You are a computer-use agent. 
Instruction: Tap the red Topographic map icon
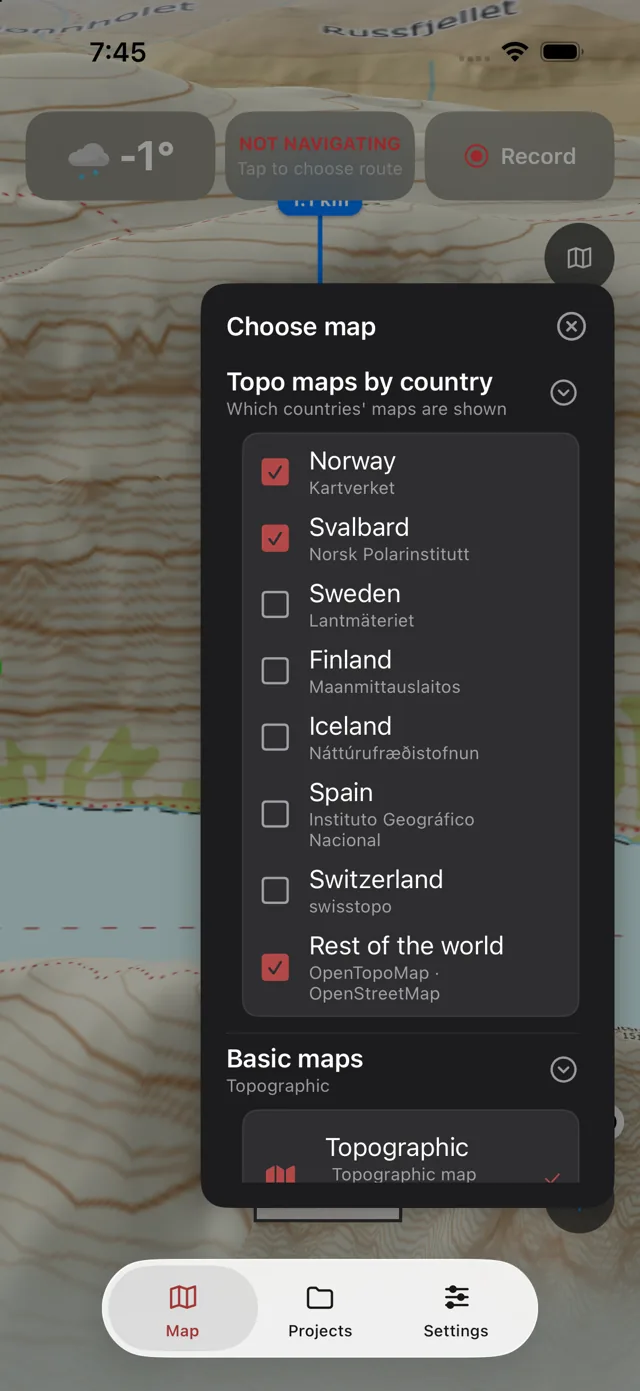click(280, 1174)
